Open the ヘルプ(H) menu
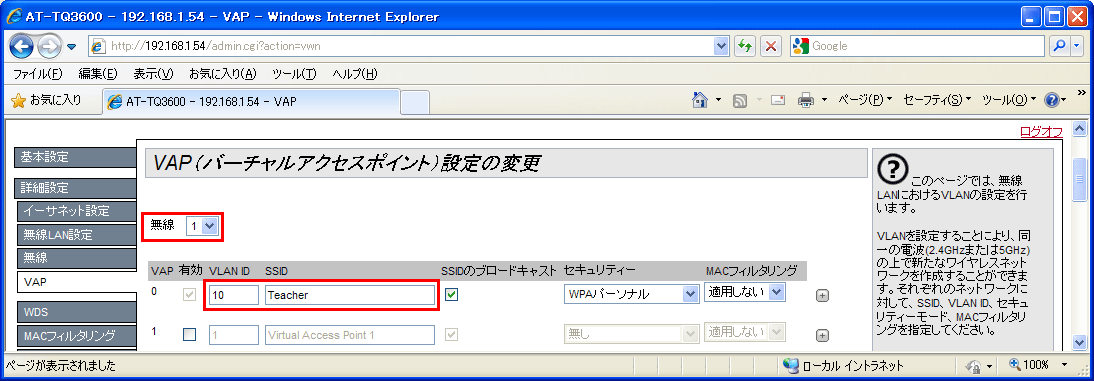The image size is (1094, 381). (x=354, y=74)
